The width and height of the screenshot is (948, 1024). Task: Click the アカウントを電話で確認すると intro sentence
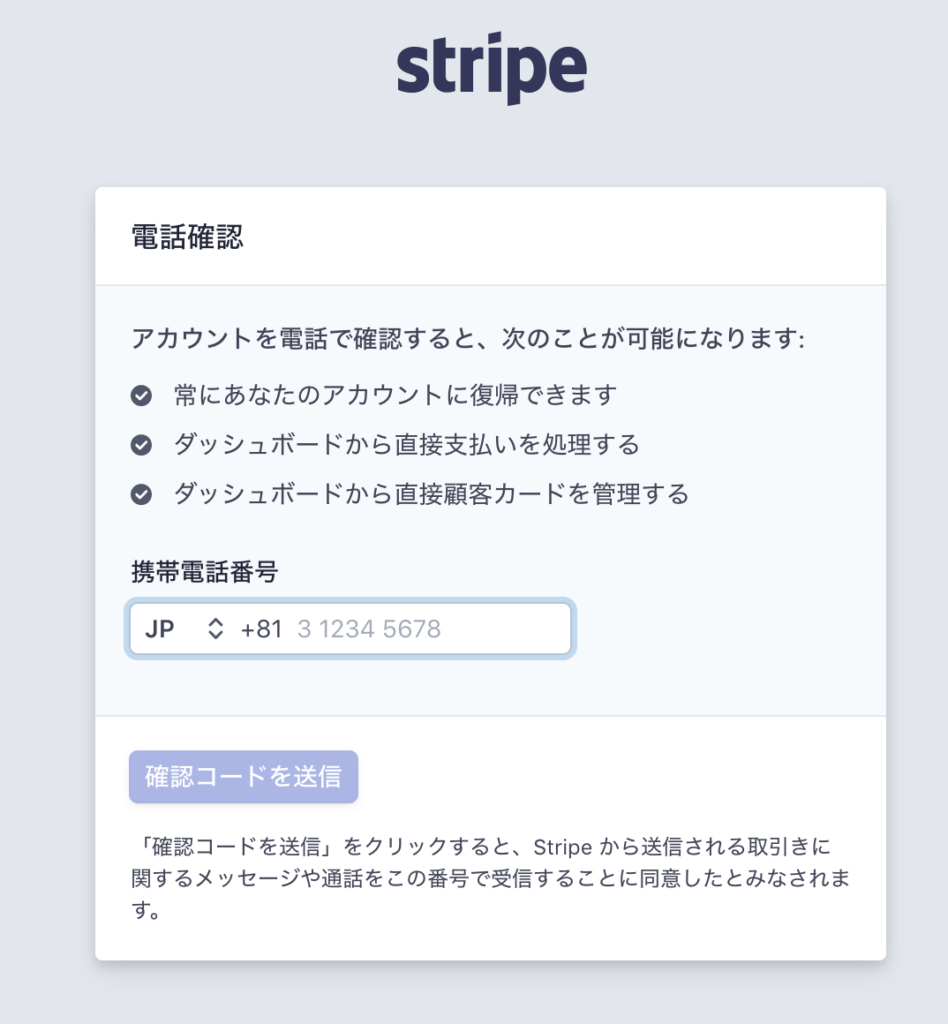coord(468,338)
